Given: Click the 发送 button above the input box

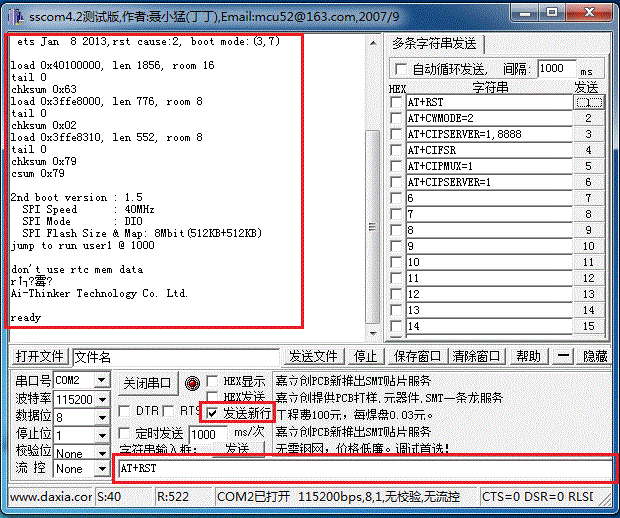Looking at the screenshot, I should [238, 449].
